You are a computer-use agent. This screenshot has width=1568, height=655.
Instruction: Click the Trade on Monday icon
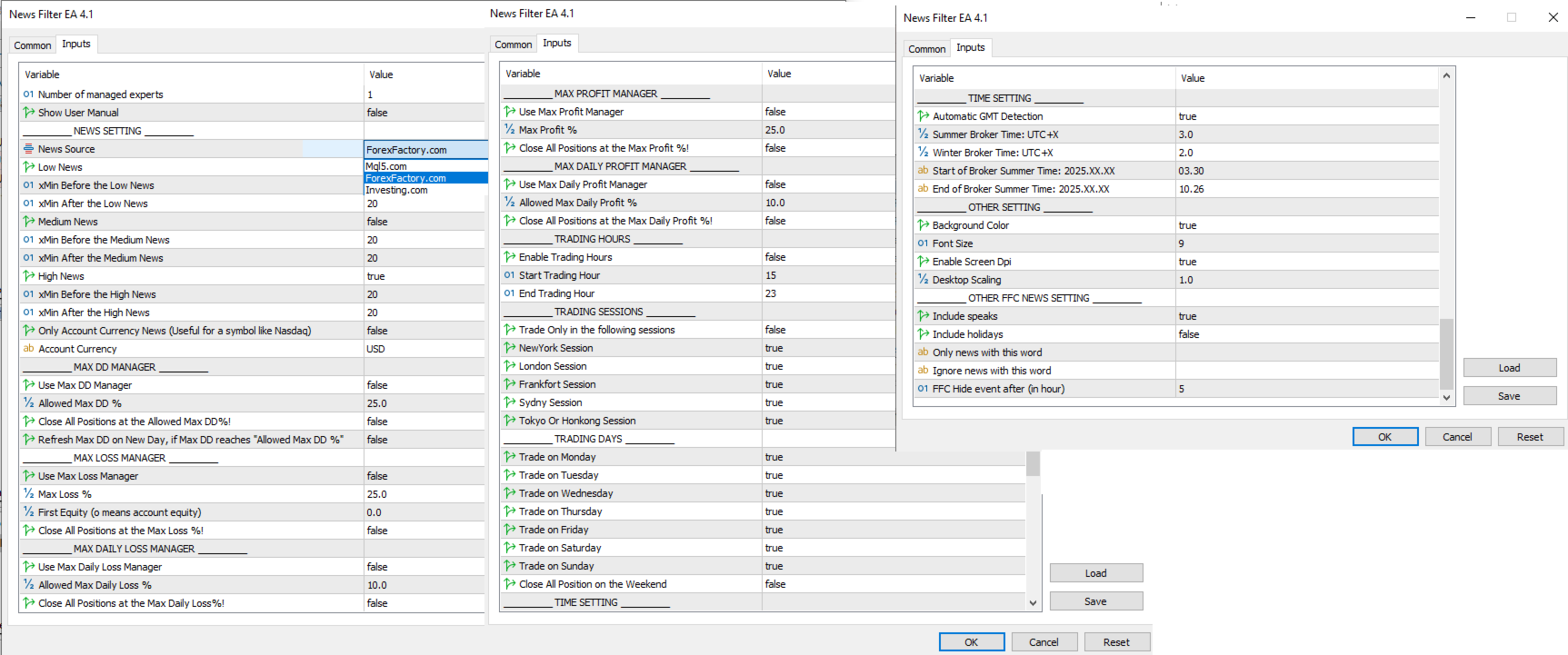[510, 457]
